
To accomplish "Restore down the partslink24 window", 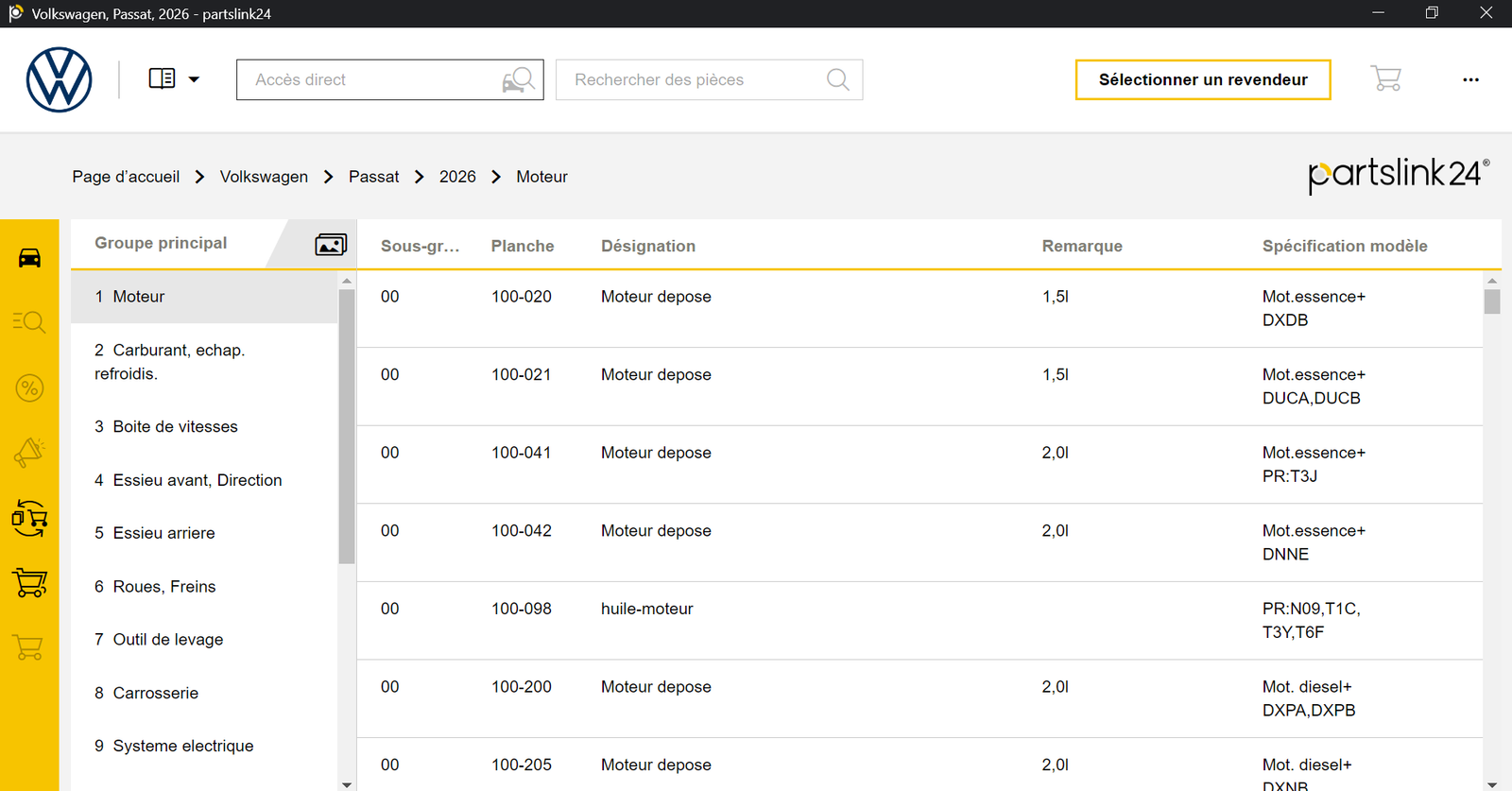I will click(x=1432, y=13).
